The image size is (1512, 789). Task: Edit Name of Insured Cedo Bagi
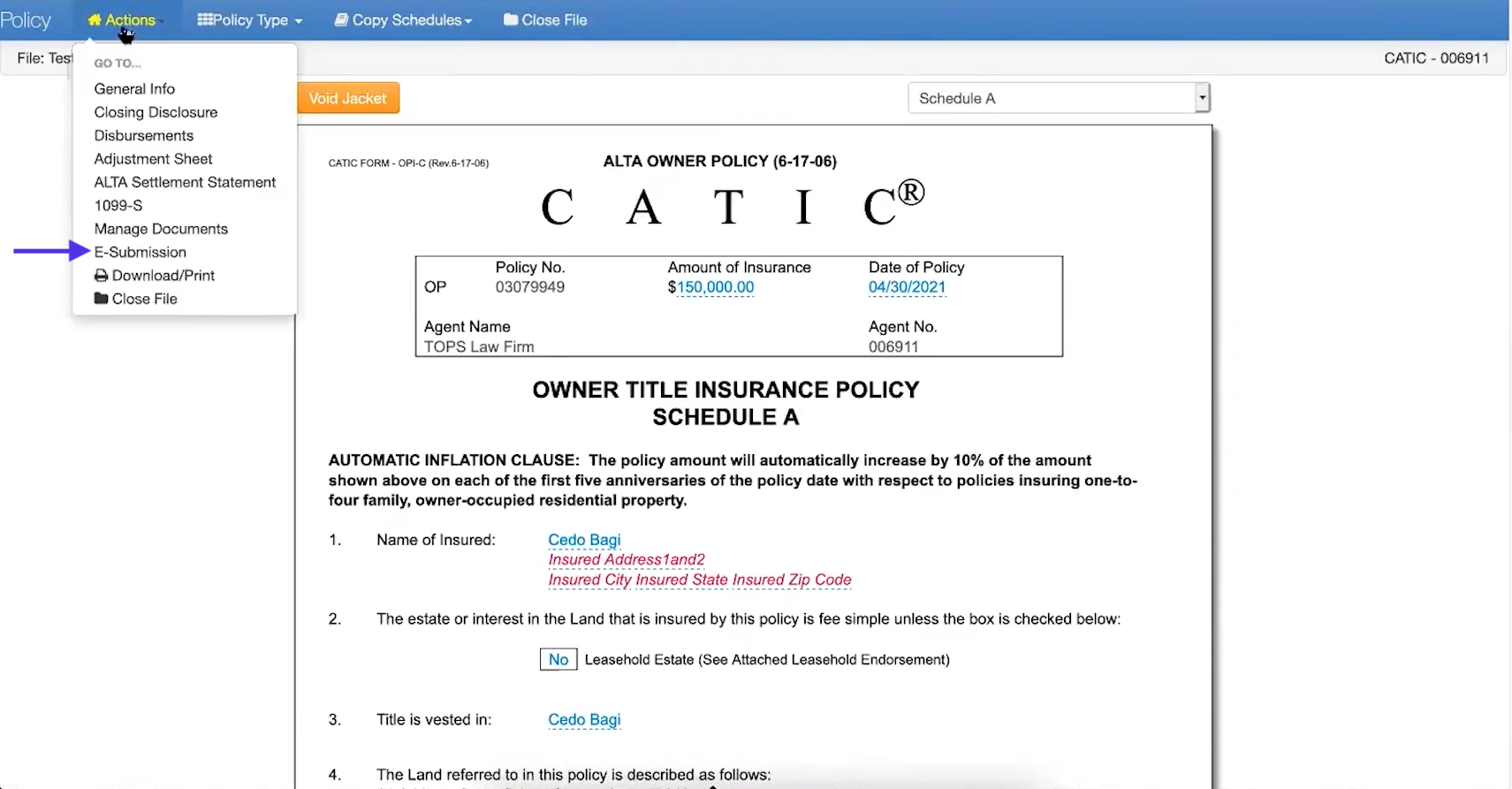584,540
